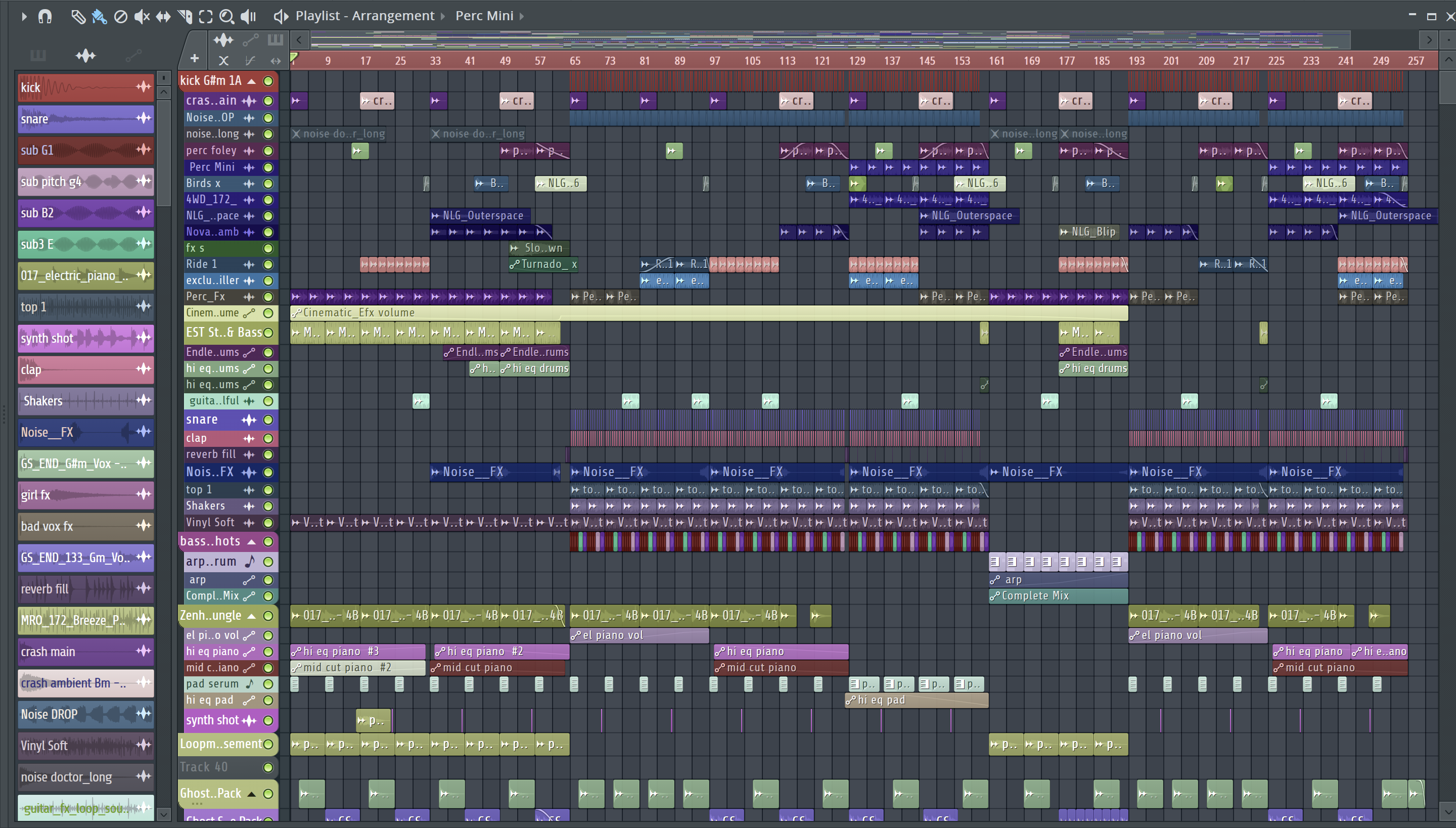Click the arp..rum pattern note icon

coord(250,561)
